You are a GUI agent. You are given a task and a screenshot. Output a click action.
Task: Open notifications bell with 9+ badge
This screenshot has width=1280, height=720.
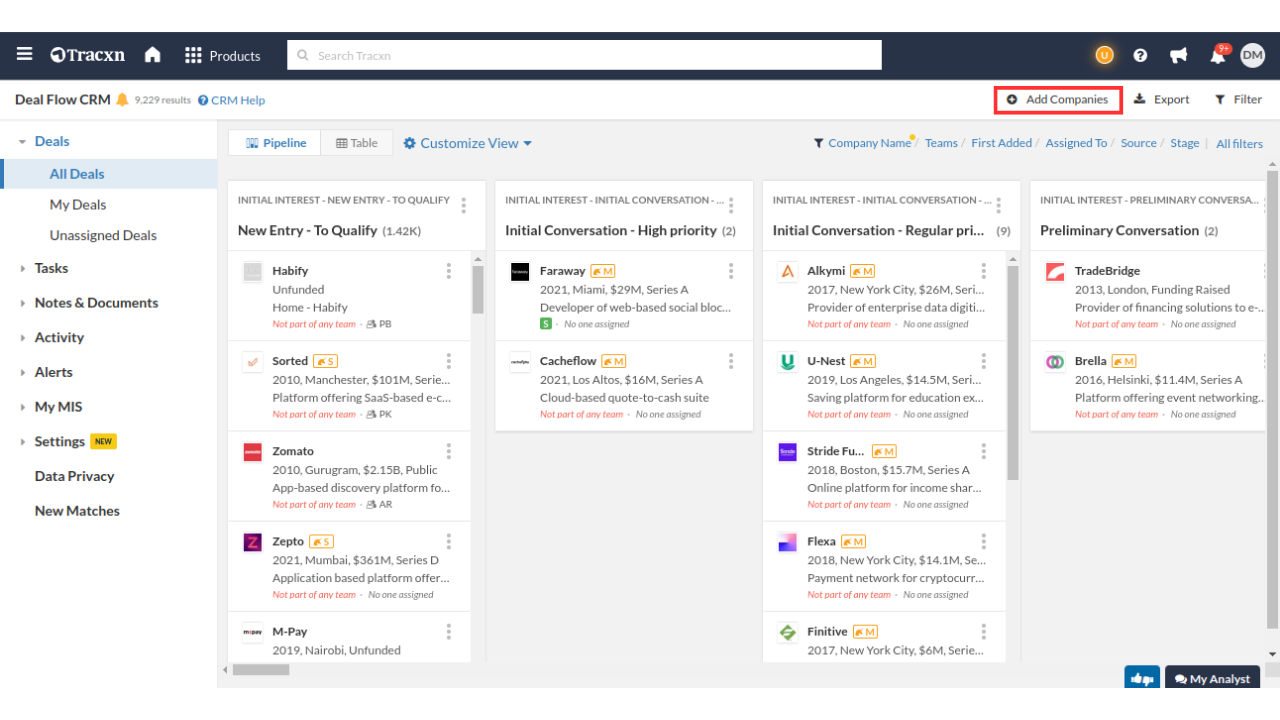pos(1217,56)
